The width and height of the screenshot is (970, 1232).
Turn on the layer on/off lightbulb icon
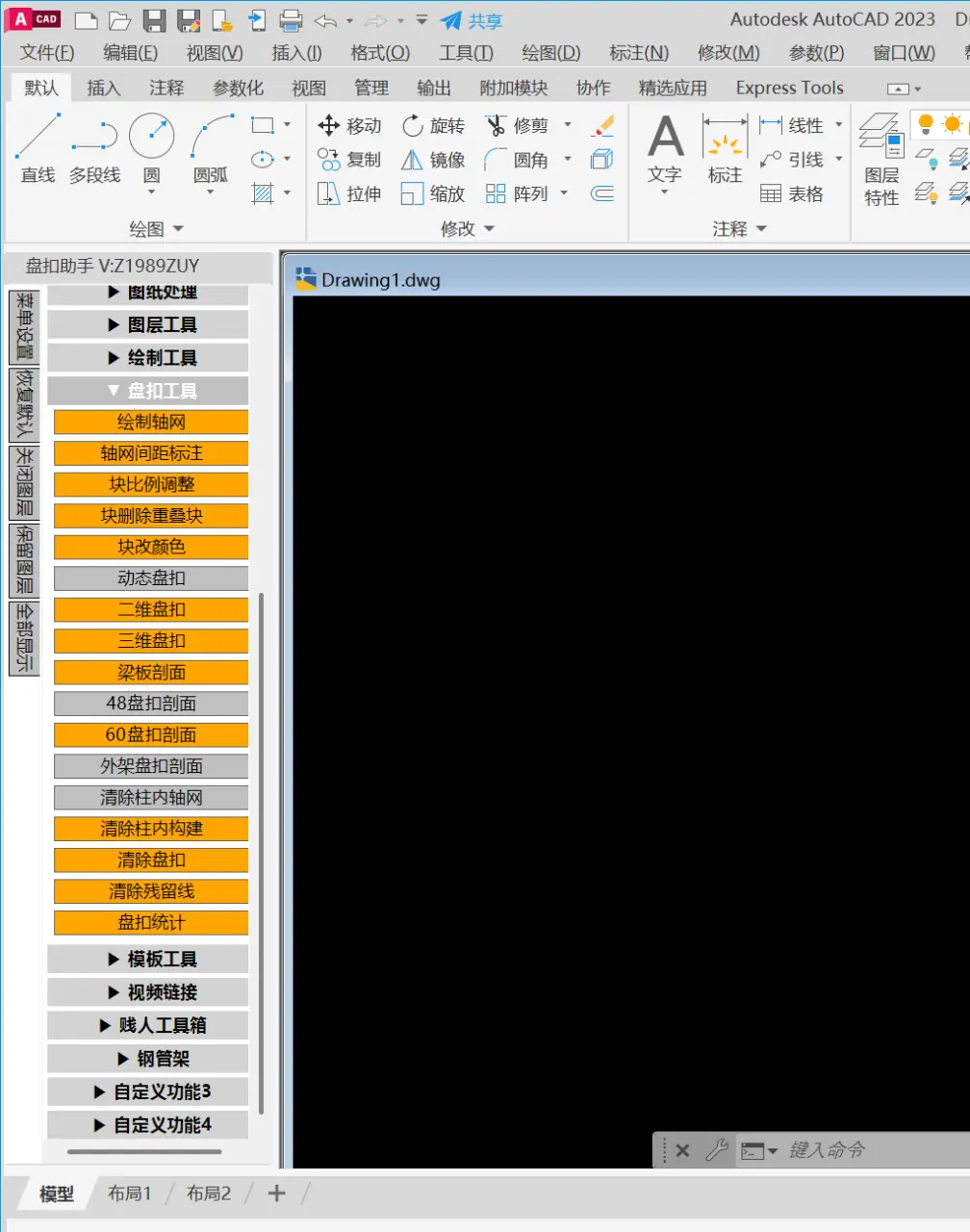925,124
